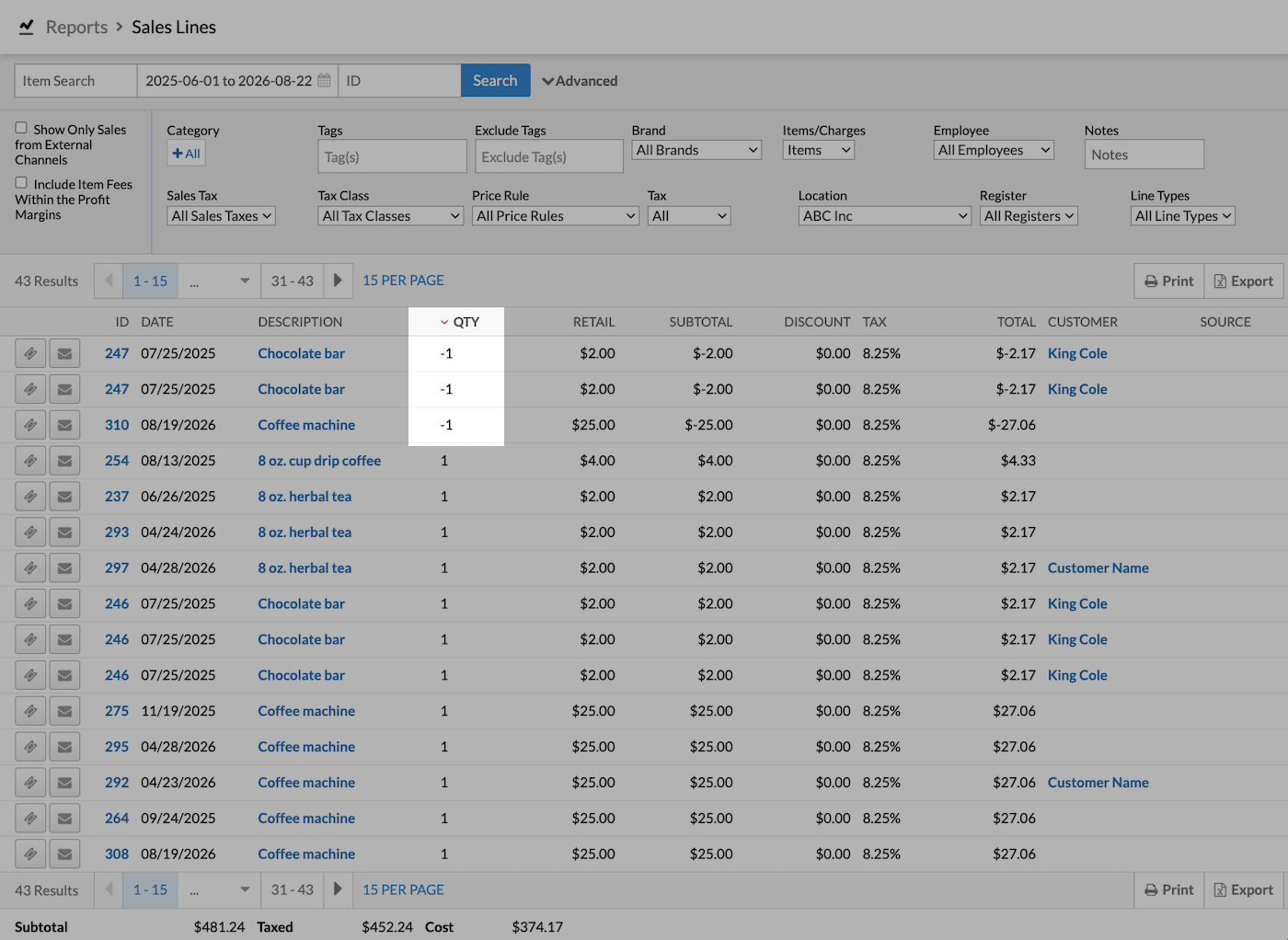The height and width of the screenshot is (940, 1288).
Task: Focus the Notes input field
Action: [1144, 155]
